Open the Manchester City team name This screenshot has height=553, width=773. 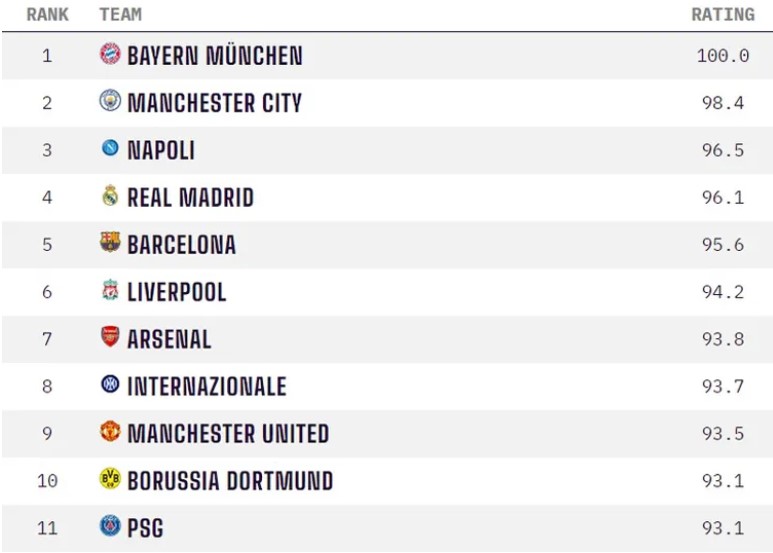(x=214, y=102)
